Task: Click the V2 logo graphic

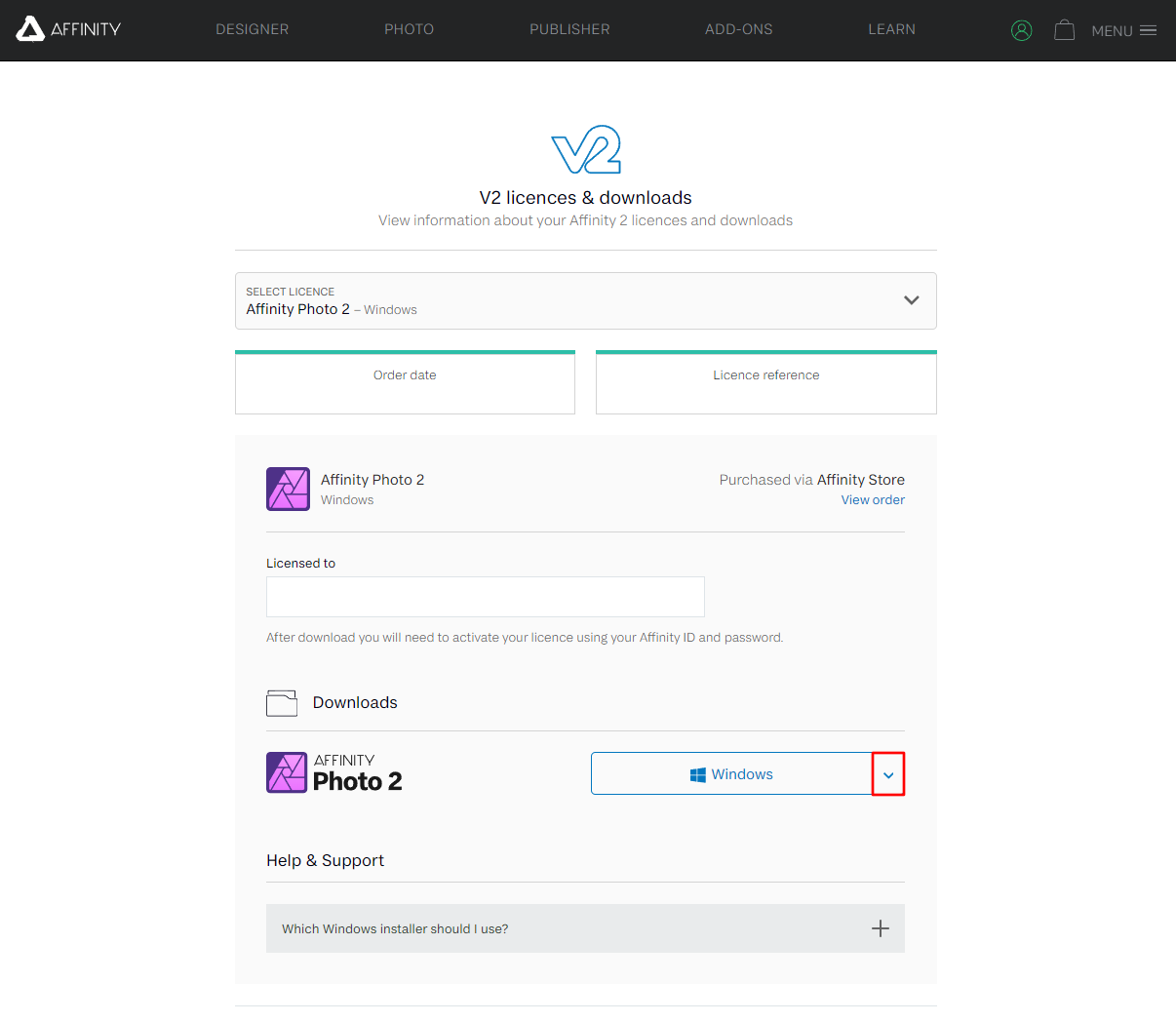Action: 586,149
